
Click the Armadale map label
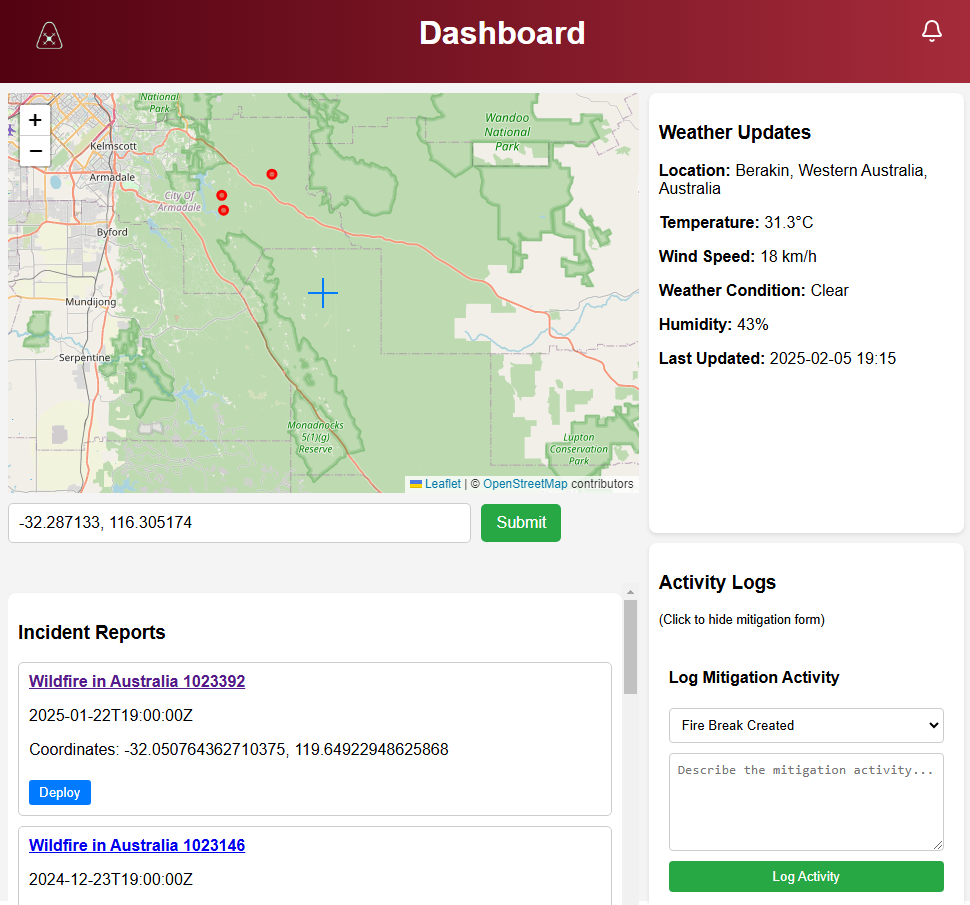coord(112,178)
